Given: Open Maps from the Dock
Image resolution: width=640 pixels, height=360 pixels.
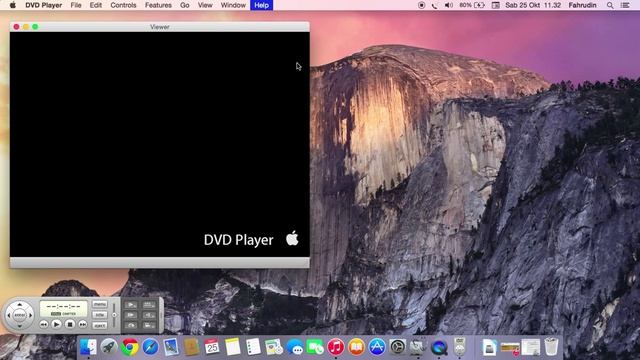Looking at the screenshot, I should [x=274, y=347].
